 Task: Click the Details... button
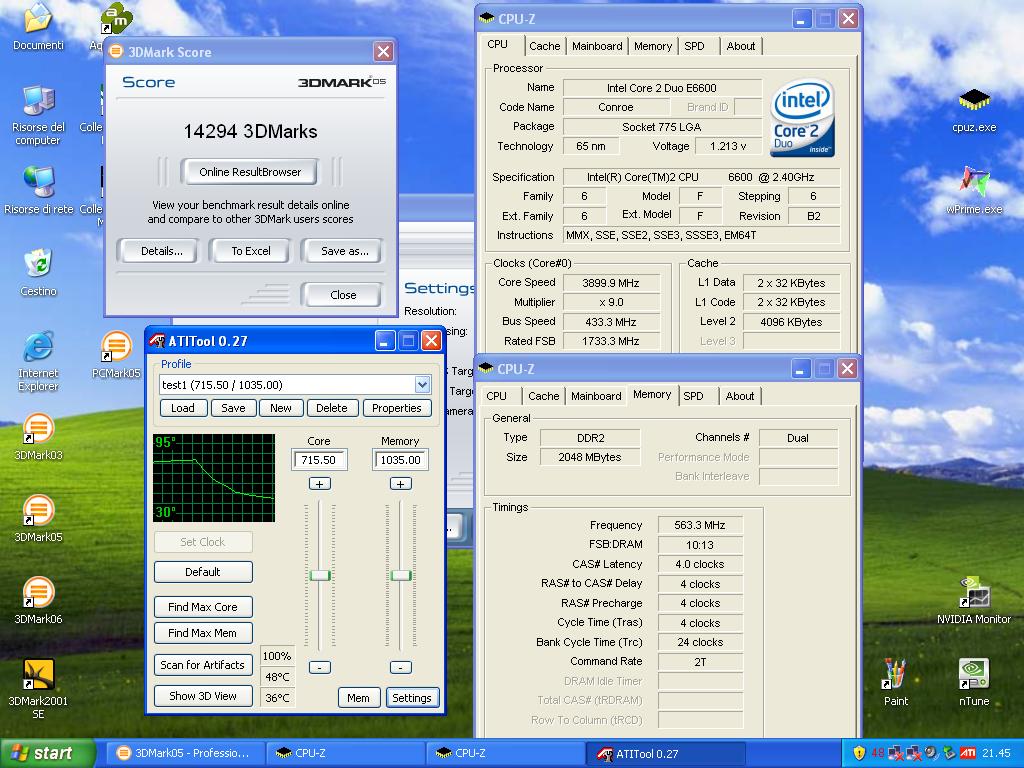tap(161, 251)
